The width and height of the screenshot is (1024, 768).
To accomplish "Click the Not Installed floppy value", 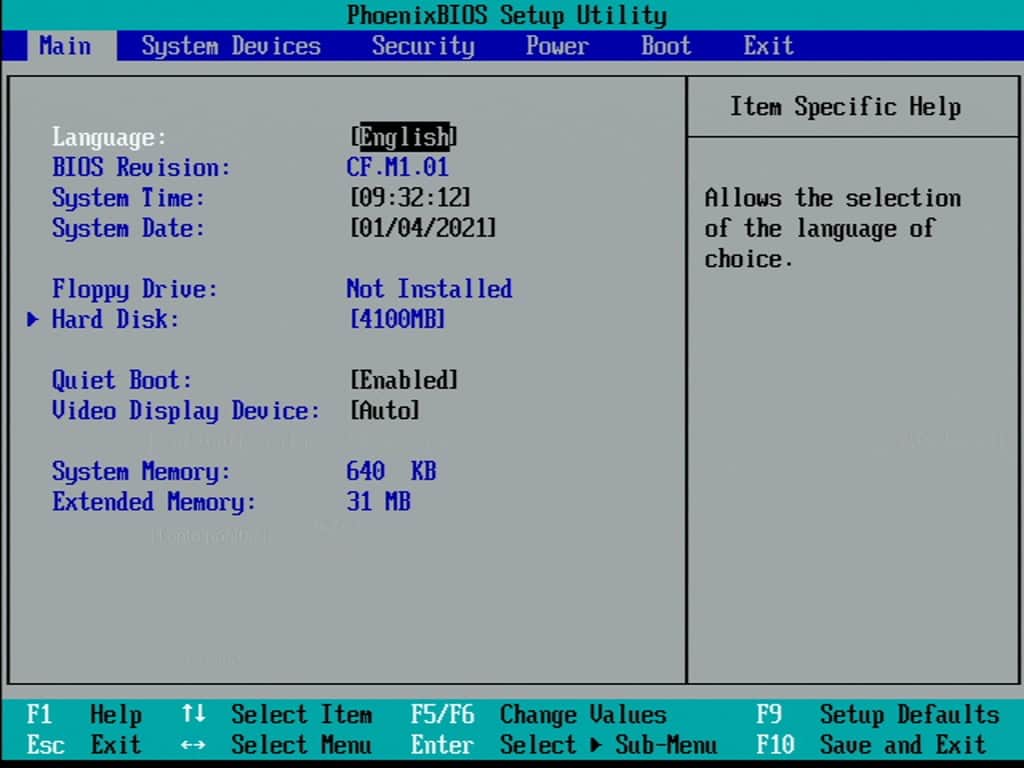I will tap(430, 289).
